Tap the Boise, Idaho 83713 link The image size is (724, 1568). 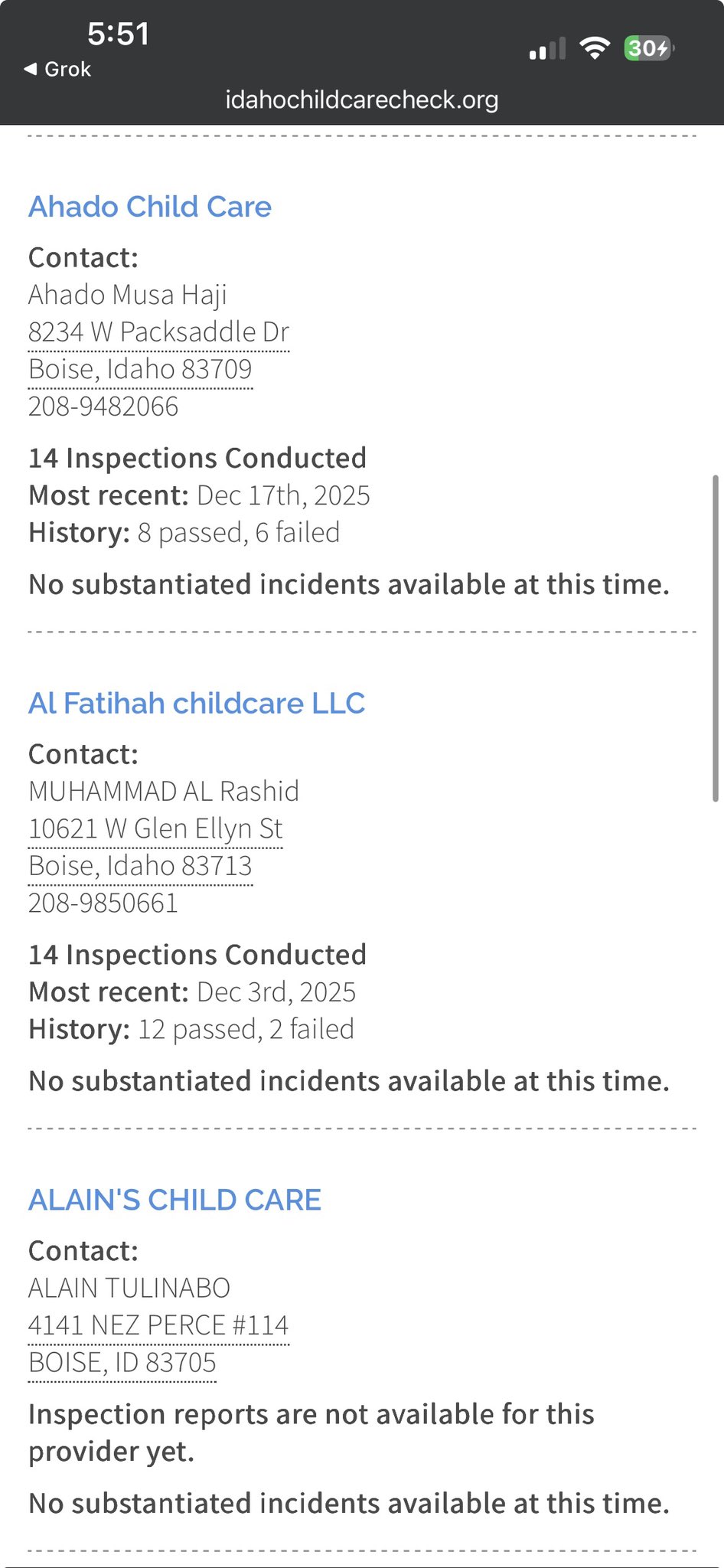(140, 866)
